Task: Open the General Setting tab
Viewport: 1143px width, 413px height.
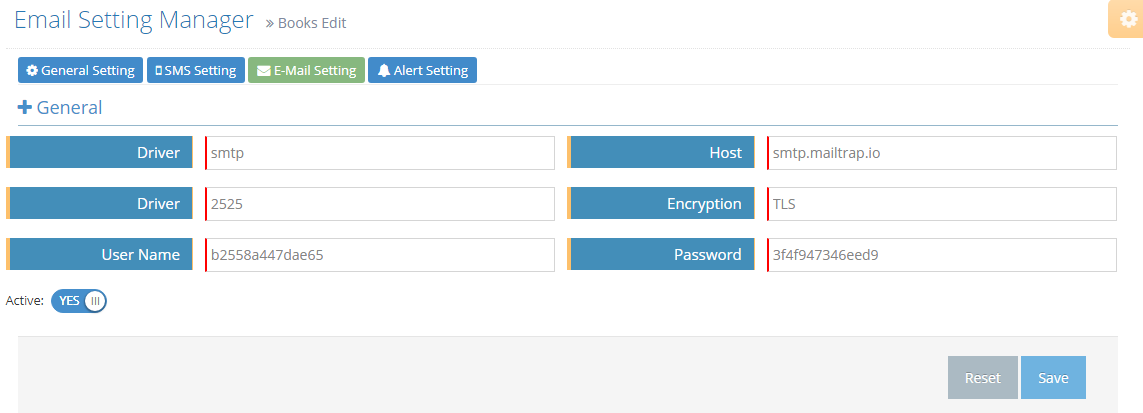Action: [x=80, y=71]
